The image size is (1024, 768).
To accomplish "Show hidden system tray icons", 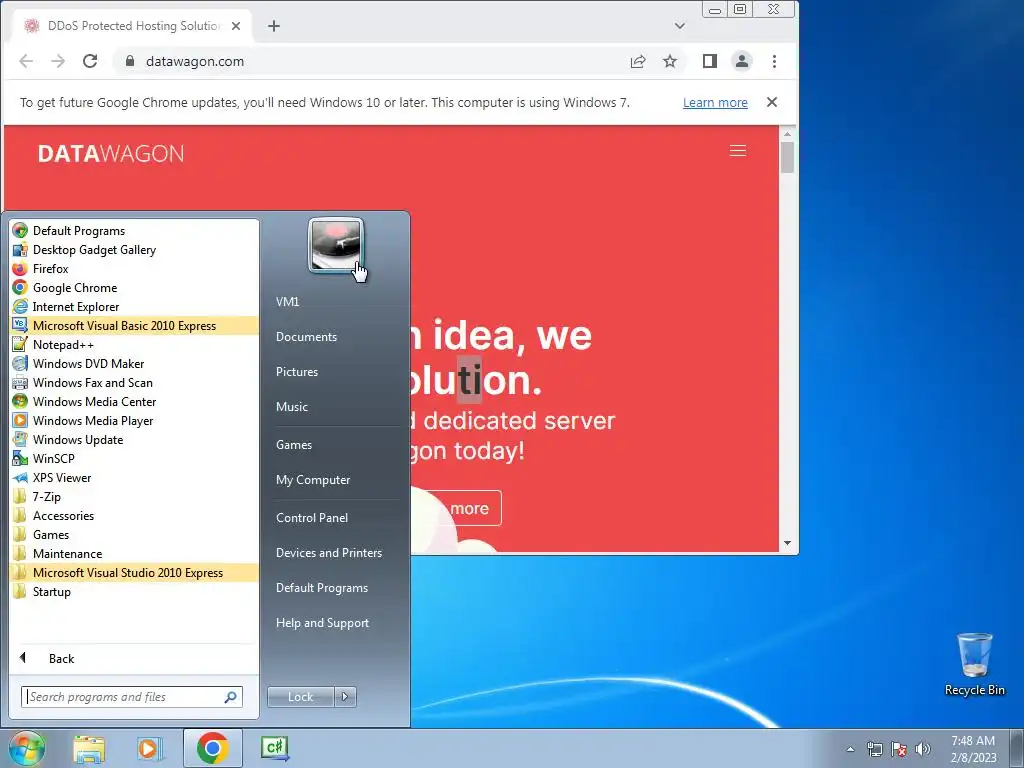I will coord(850,748).
